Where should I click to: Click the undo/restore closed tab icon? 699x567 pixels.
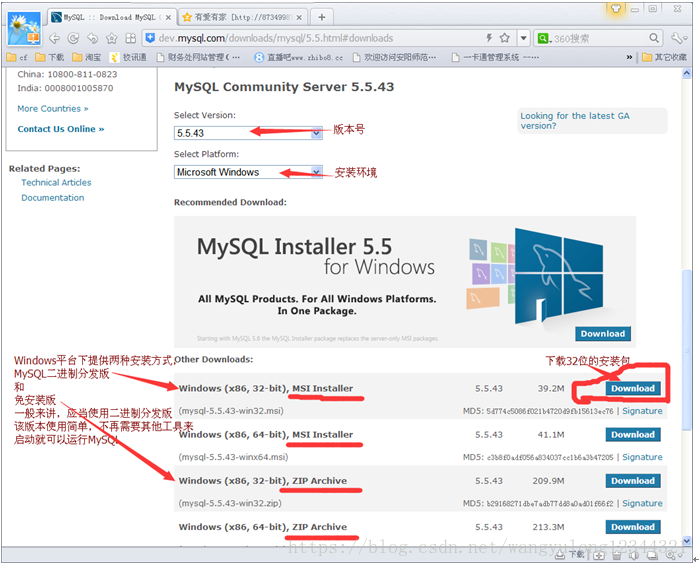(x=92, y=38)
